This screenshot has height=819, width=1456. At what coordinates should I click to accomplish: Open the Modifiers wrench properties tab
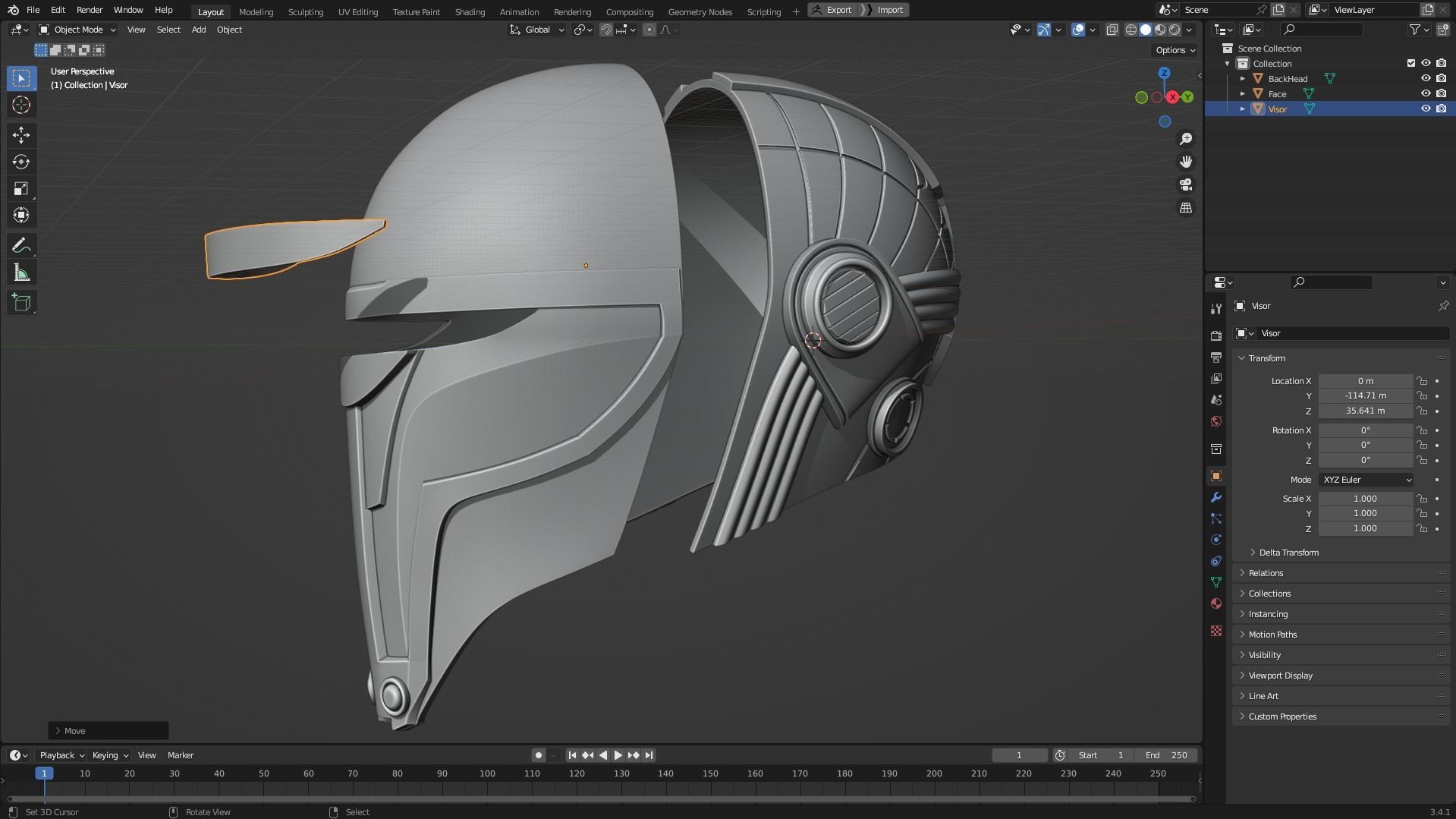(x=1216, y=498)
